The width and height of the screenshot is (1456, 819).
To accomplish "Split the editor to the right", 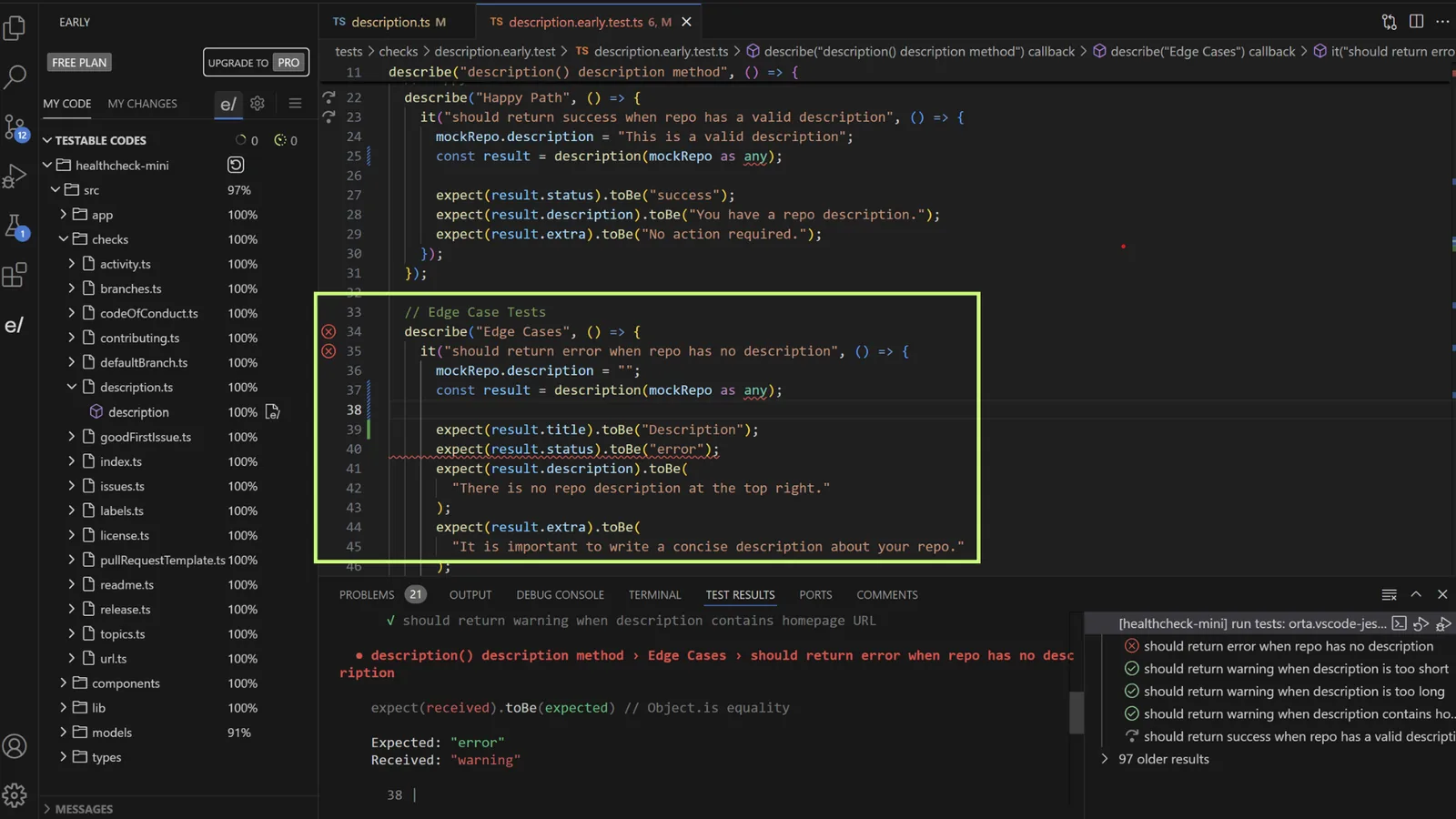I will pos(1416,22).
